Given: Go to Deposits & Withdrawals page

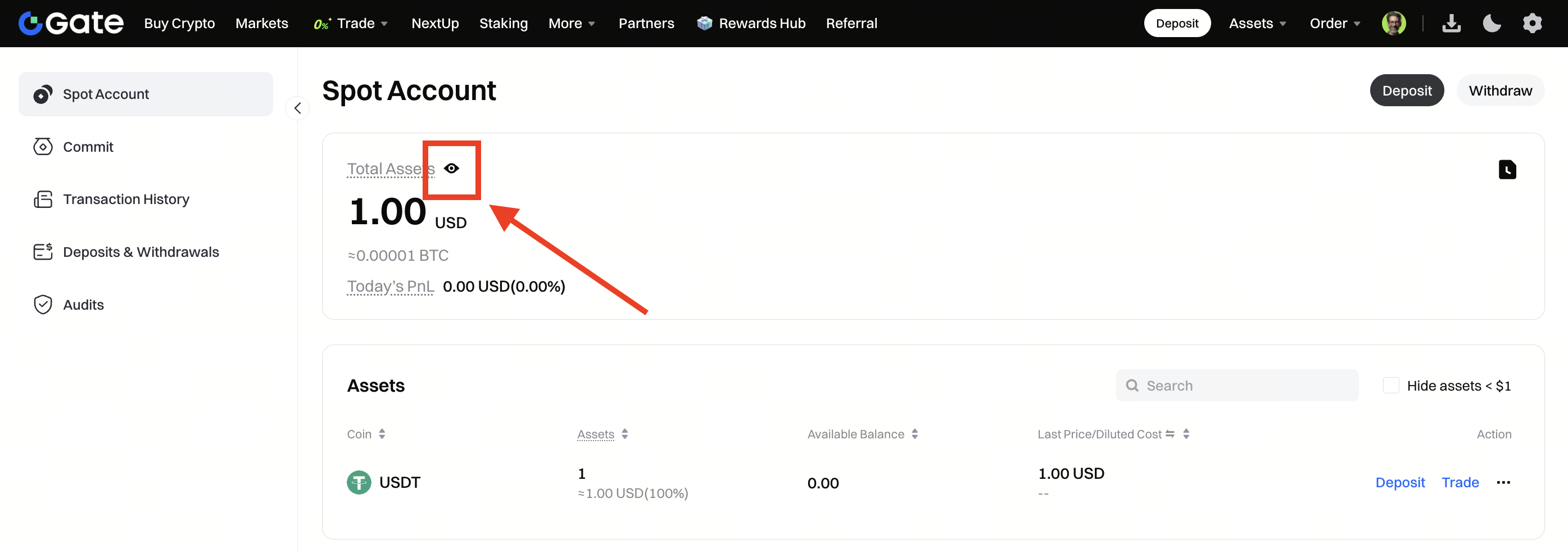Looking at the screenshot, I should [x=140, y=252].
